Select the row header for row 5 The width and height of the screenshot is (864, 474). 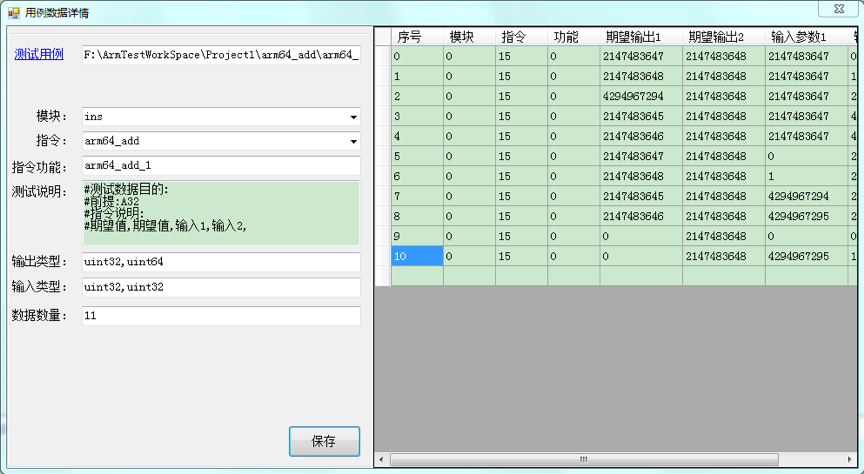click(x=383, y=156)
